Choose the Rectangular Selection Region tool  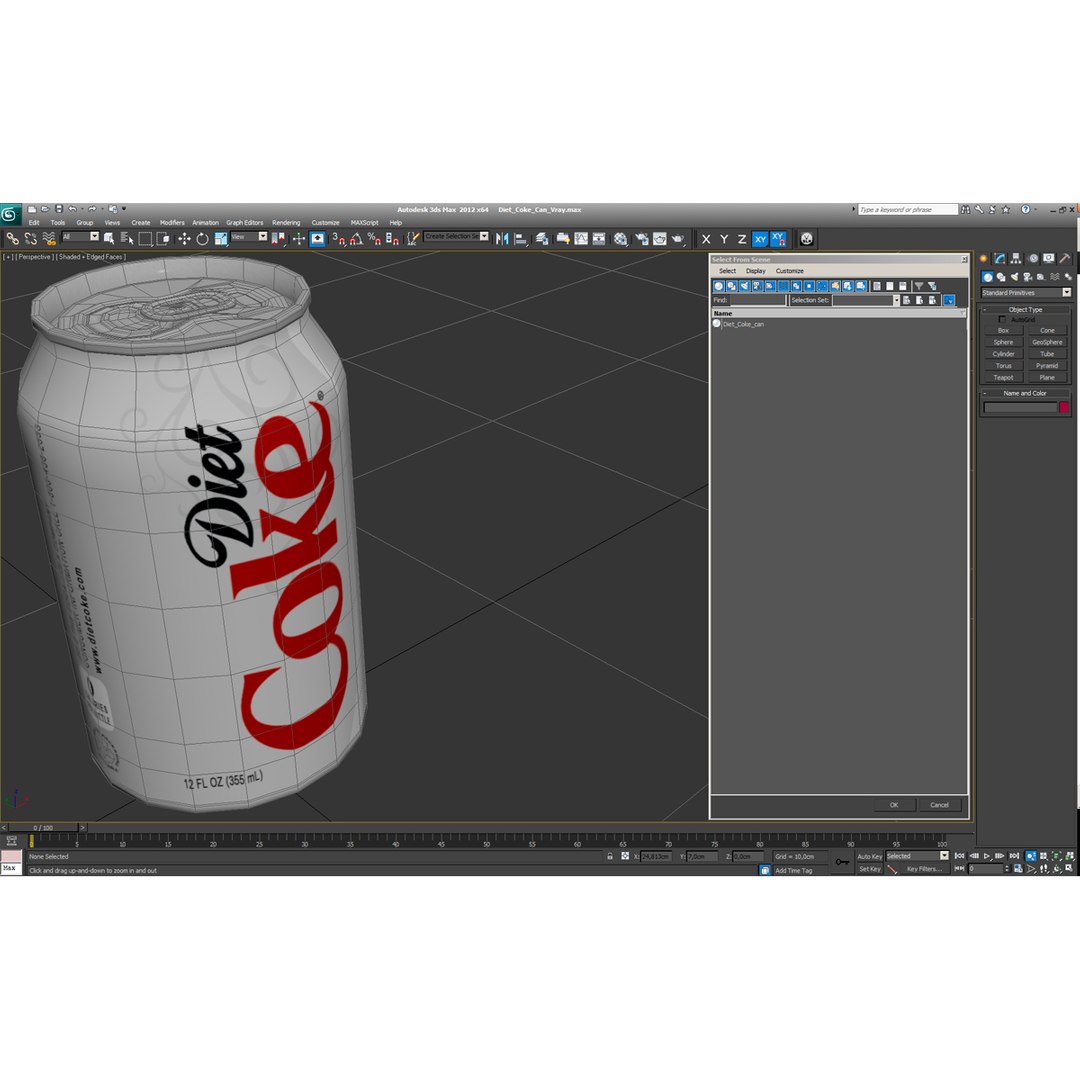pos(145,239)
